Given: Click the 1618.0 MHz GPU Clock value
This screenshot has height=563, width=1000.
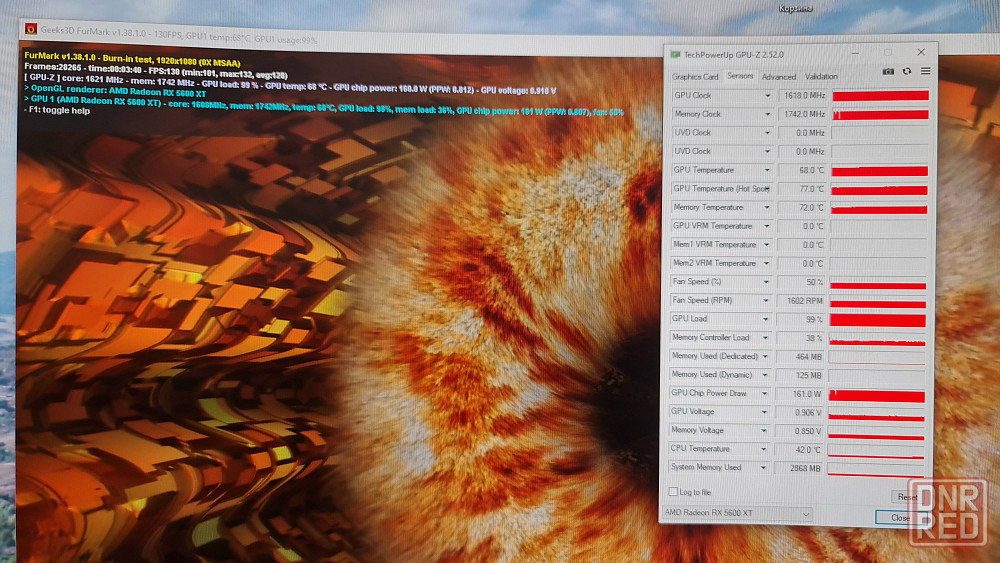Looking at the screenshot, I should click(803, 96).
